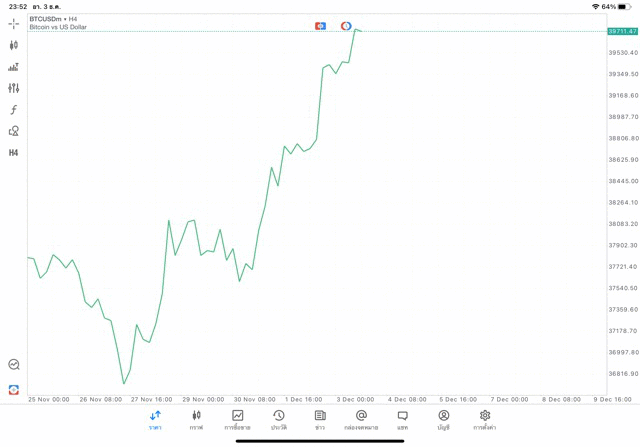Viewport: 640px width, 447px height.
Task: Select the objects and shapes tool
Action: coord(13,131)
